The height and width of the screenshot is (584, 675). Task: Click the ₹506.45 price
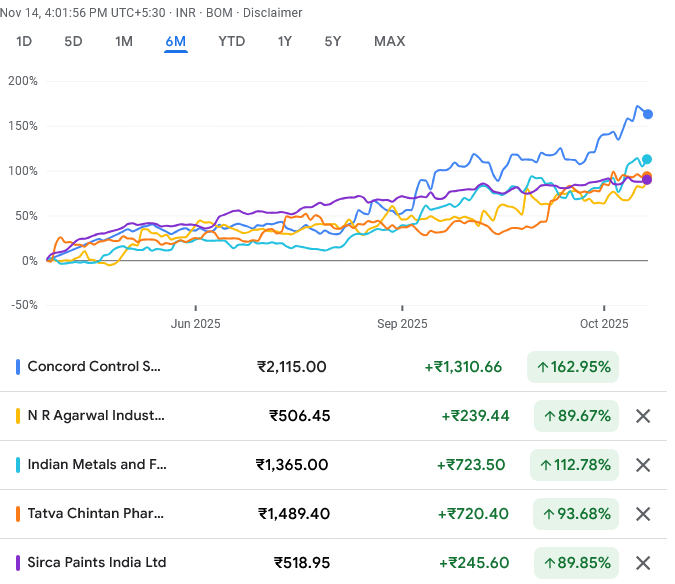pyautogui.click(x=300, y=416)
